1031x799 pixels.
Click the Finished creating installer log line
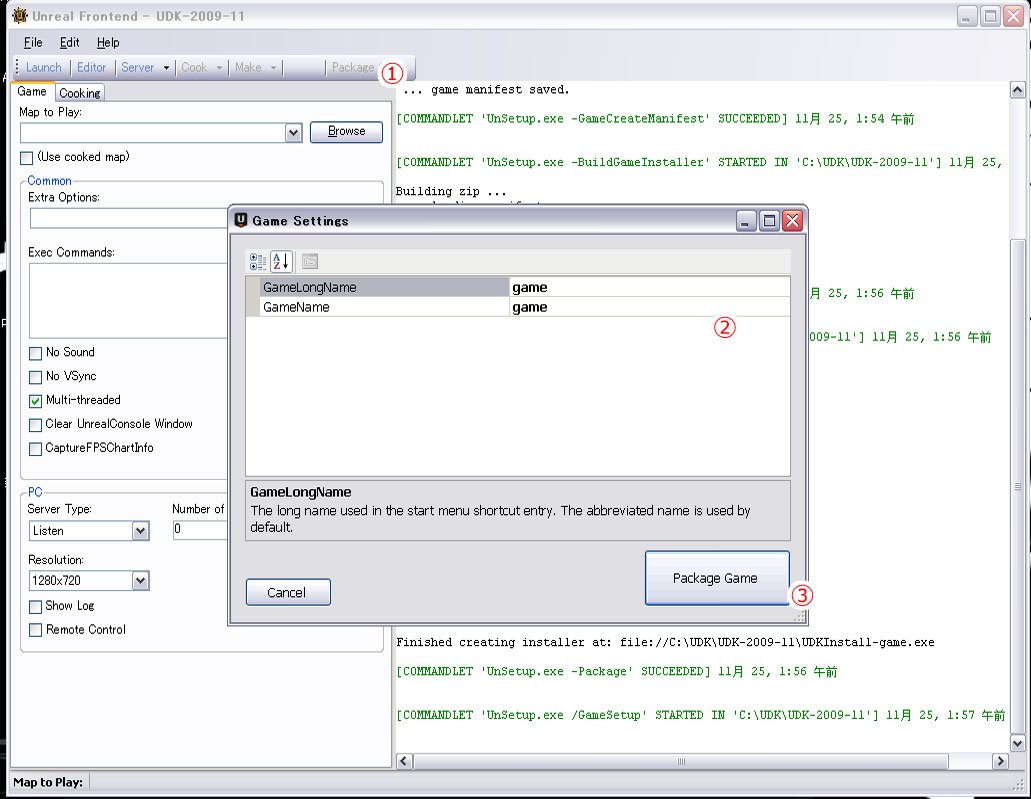tap(665, 642)
